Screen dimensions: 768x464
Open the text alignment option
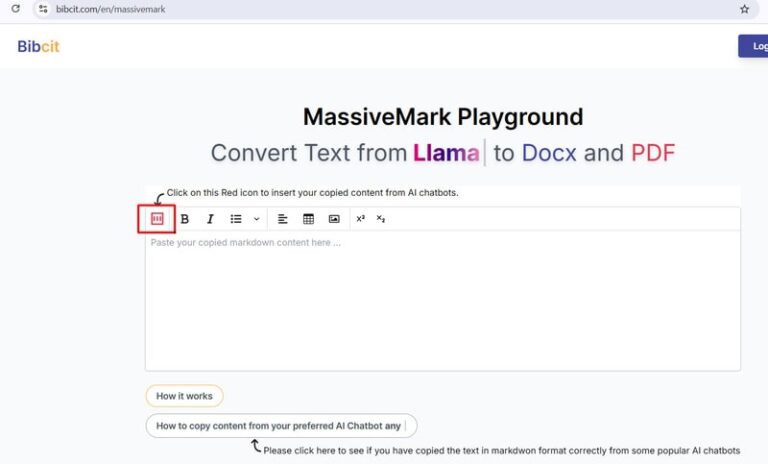[283, 219]
